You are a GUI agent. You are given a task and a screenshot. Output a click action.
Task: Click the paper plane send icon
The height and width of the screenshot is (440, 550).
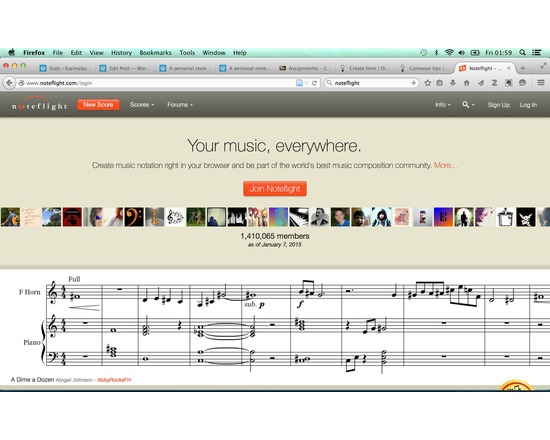pos(481,83)
